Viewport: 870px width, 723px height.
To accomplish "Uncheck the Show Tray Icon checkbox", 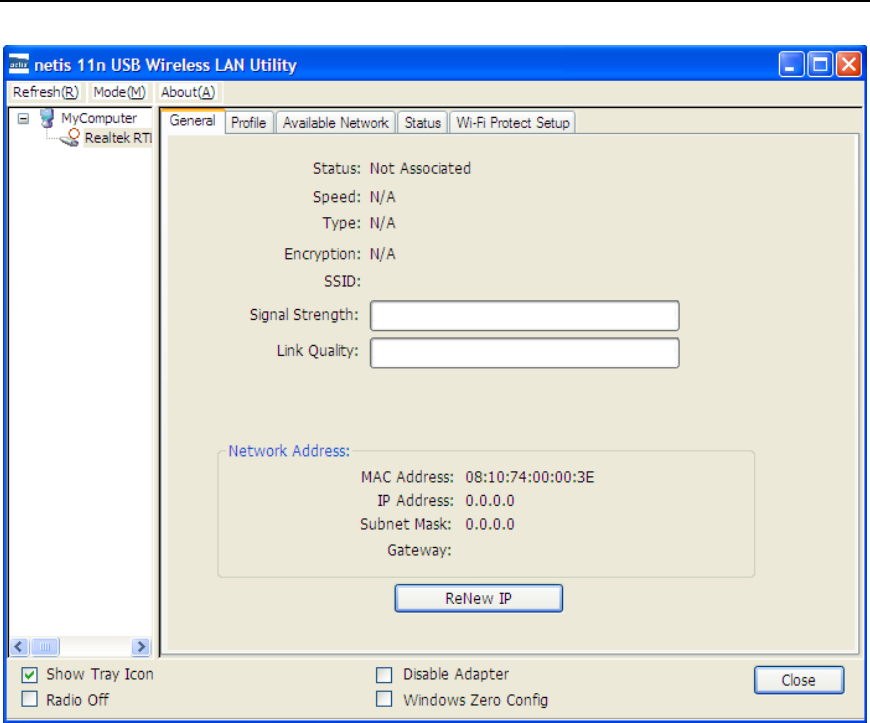I will tap(29, 675).
